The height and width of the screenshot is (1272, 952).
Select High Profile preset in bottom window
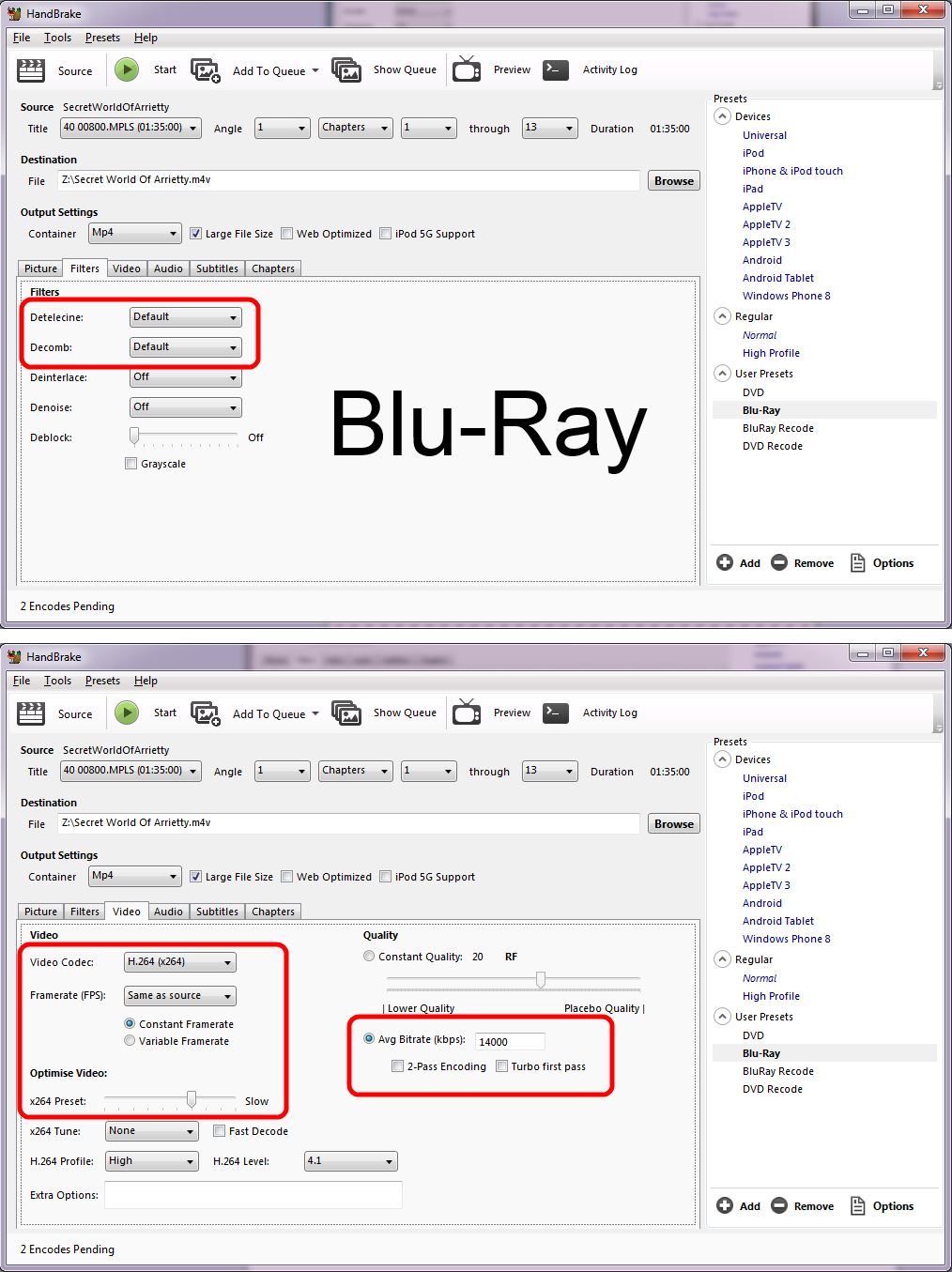coord(771,996)
